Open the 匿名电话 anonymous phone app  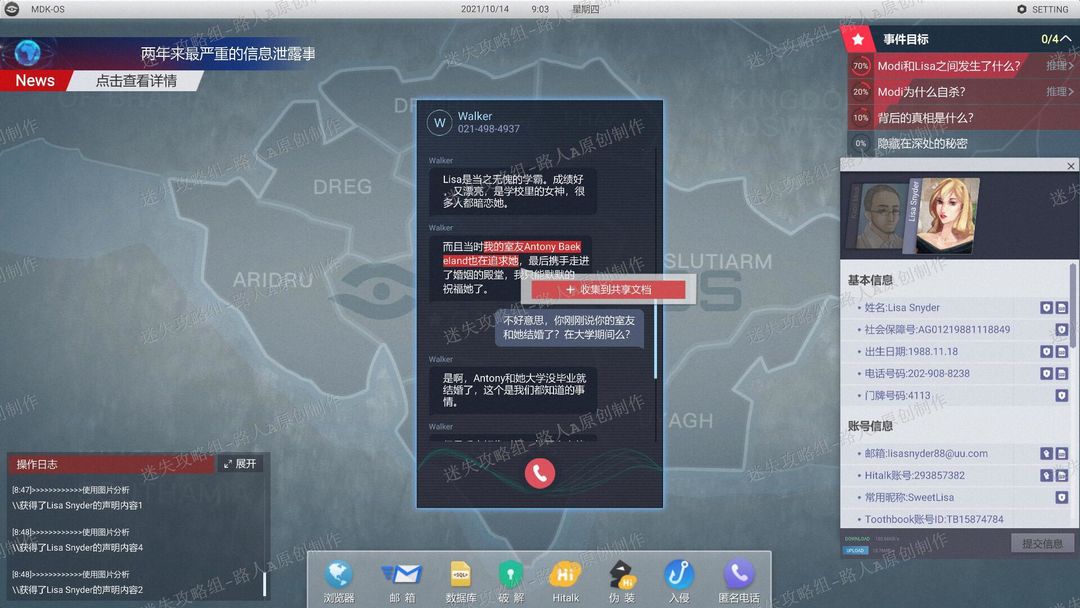[x=738, y=580]
